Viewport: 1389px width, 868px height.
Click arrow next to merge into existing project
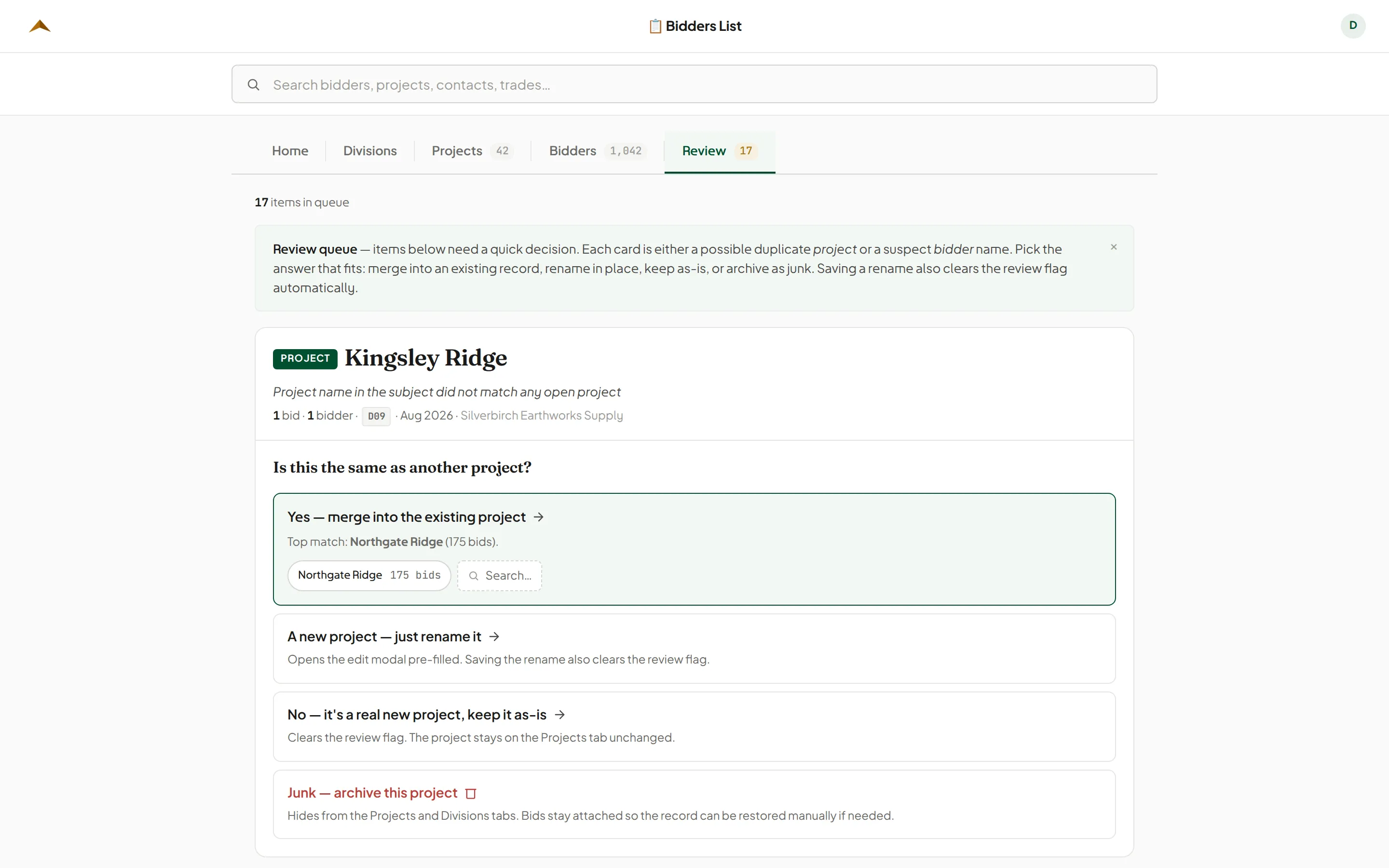point(538,516)
